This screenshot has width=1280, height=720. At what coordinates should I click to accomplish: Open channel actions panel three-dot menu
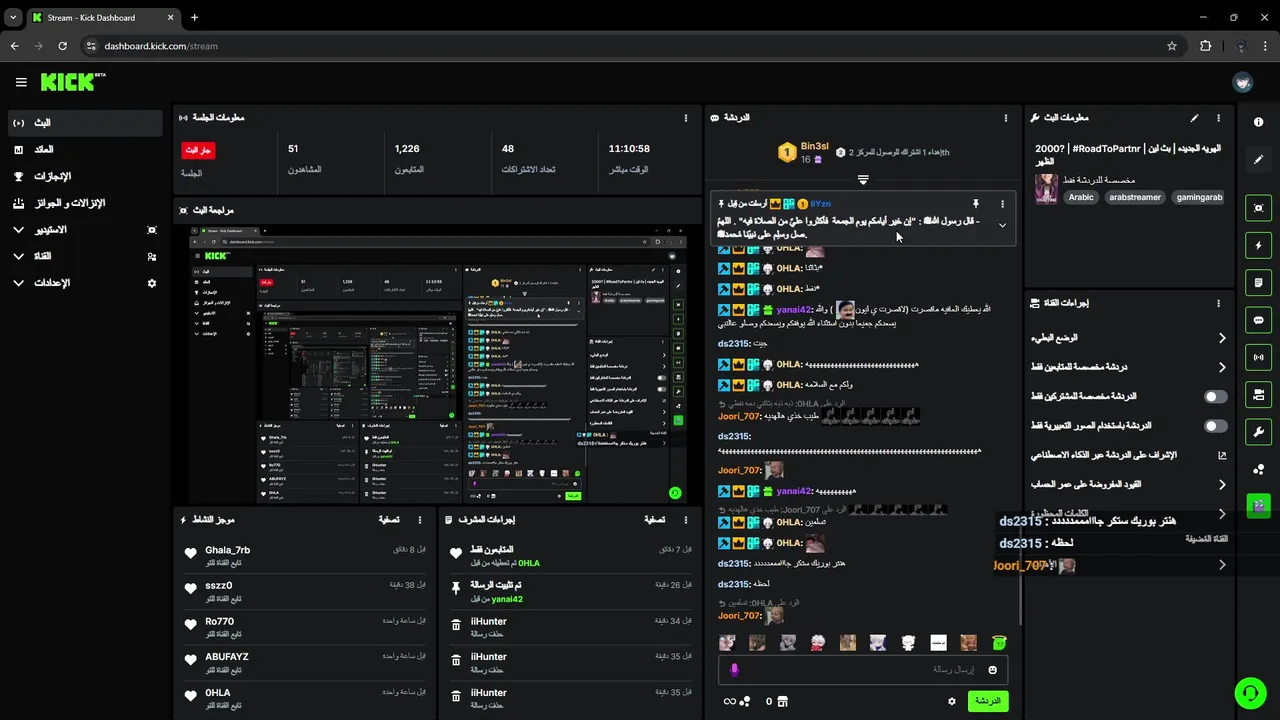pos(1218,303)
